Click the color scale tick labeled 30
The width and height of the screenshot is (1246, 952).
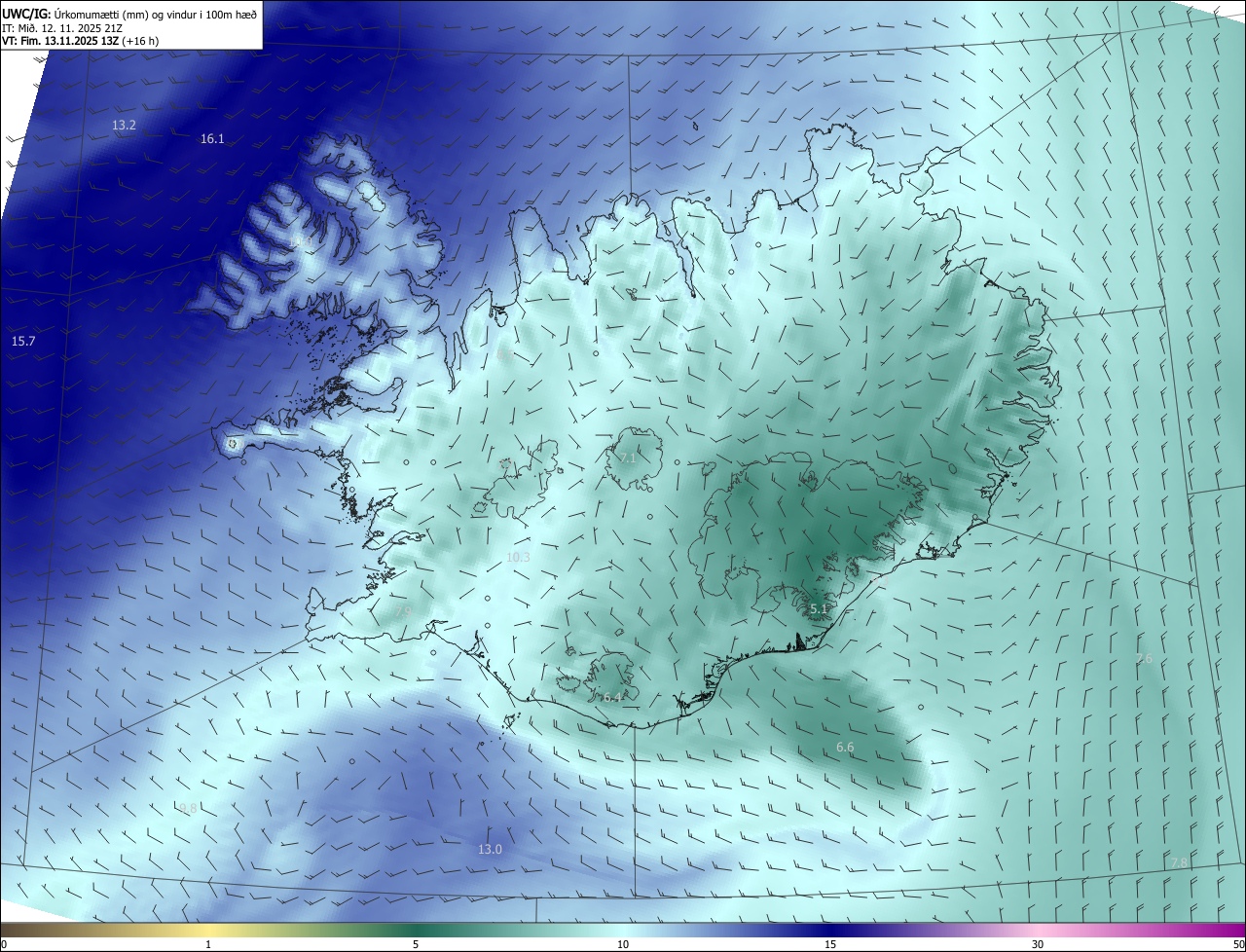(1038, 945)
